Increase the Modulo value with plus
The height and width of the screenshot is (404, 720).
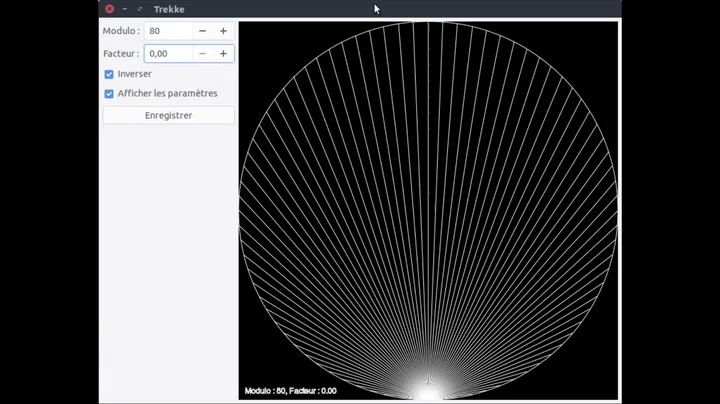tap(223, 31)
